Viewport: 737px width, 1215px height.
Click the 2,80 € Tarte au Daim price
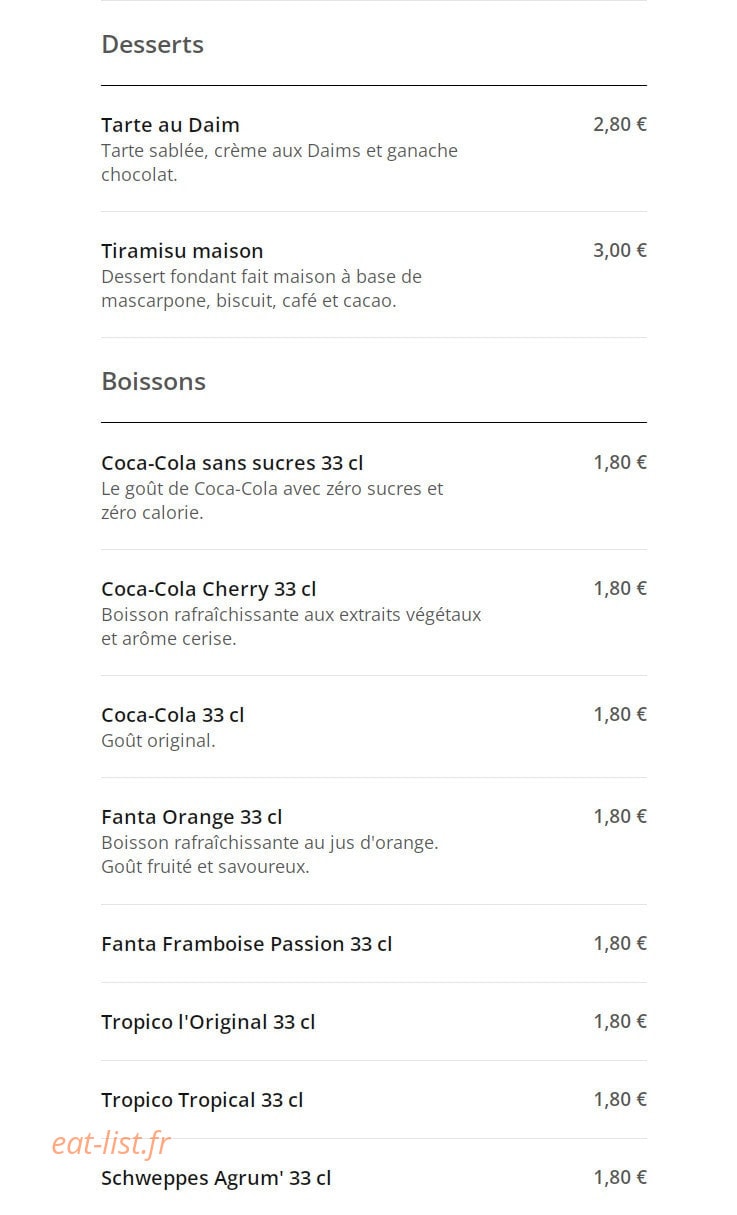pos(620,125)
